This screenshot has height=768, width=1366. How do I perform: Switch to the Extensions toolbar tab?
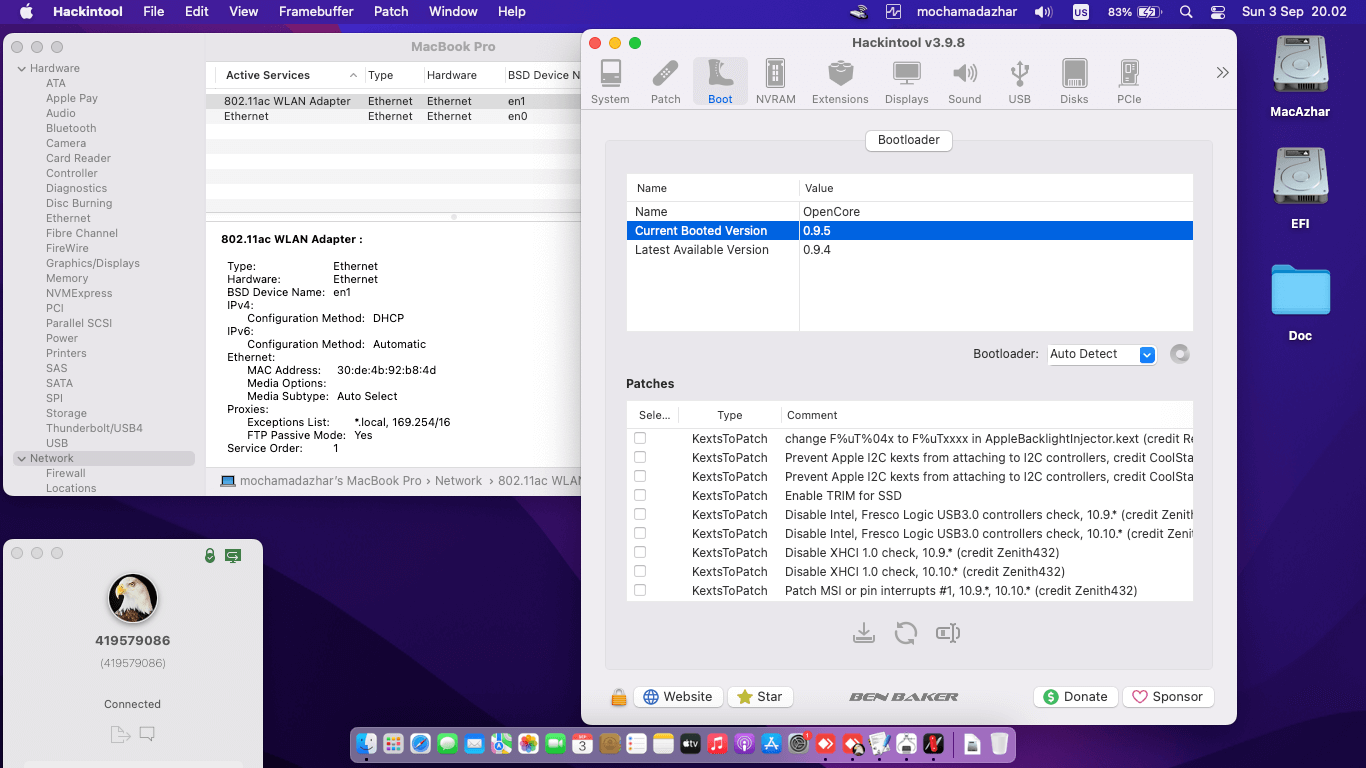click(x=840, y=81)
